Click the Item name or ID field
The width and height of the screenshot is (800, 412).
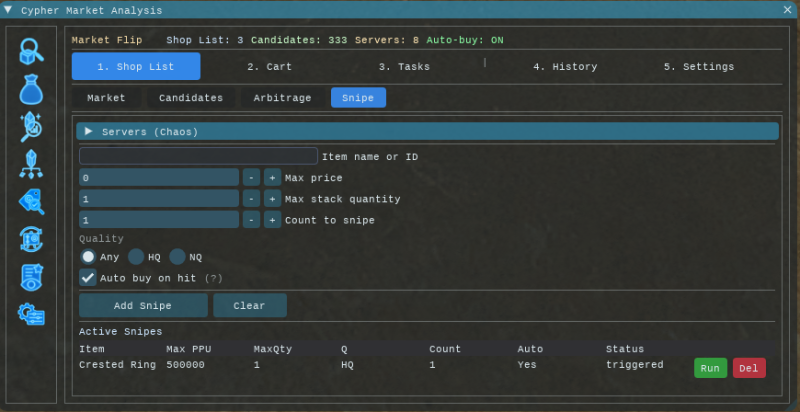198,156
